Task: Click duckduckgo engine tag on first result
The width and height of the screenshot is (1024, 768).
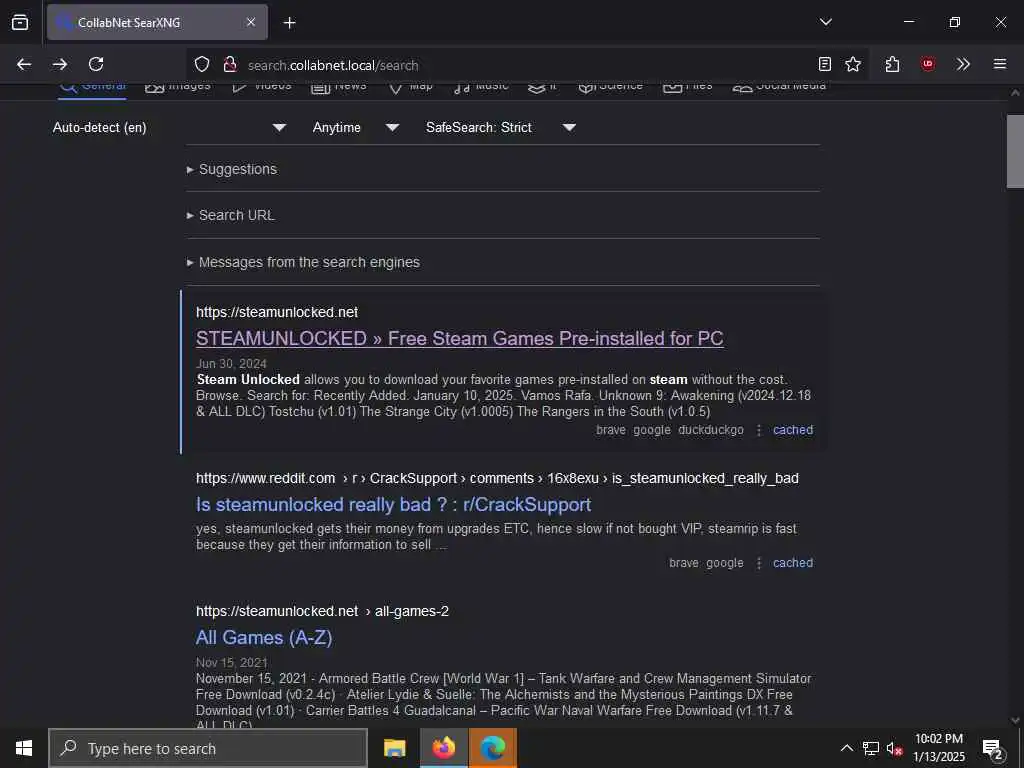Action: click(x=711, y=430)
